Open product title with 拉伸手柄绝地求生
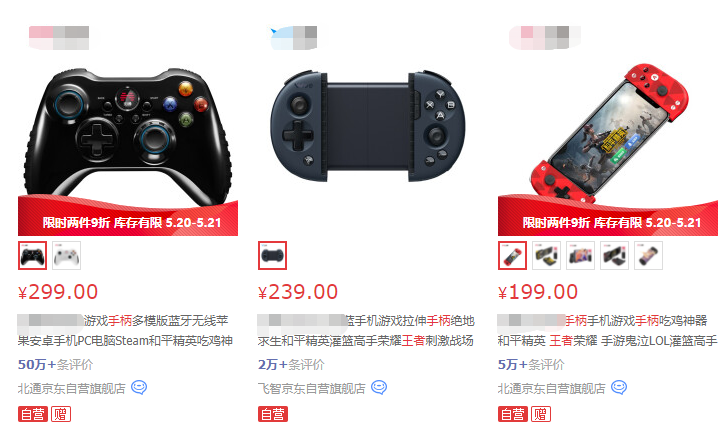 (x=366, y=331)
